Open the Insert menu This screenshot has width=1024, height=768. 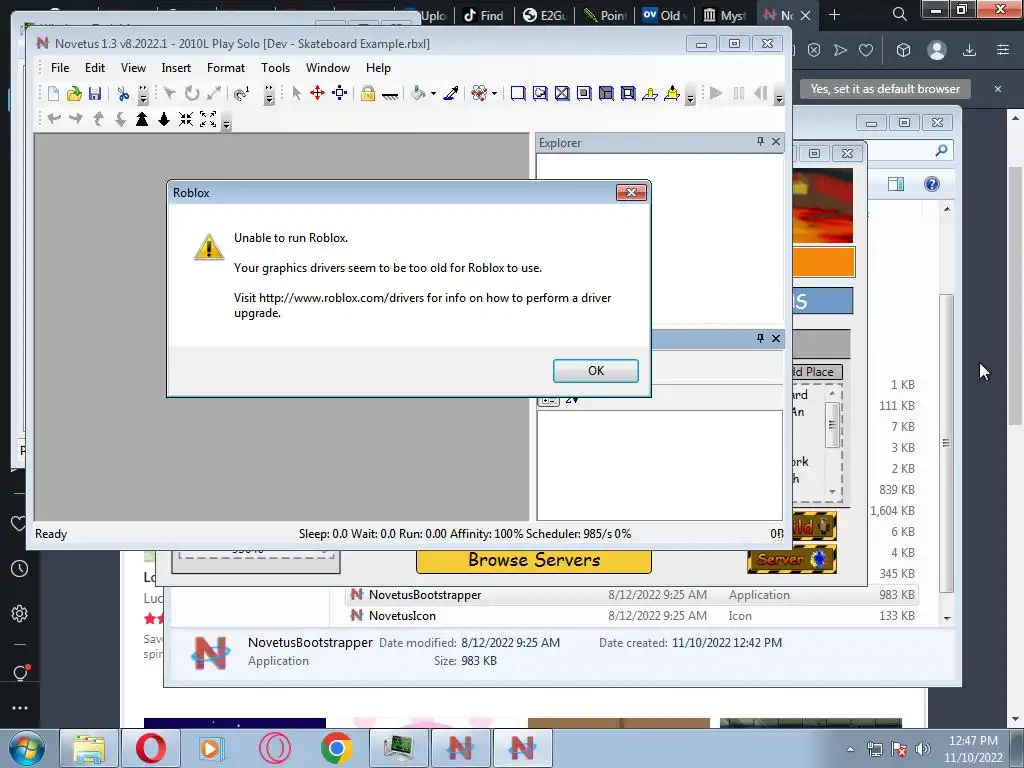[x=176, y=68]
